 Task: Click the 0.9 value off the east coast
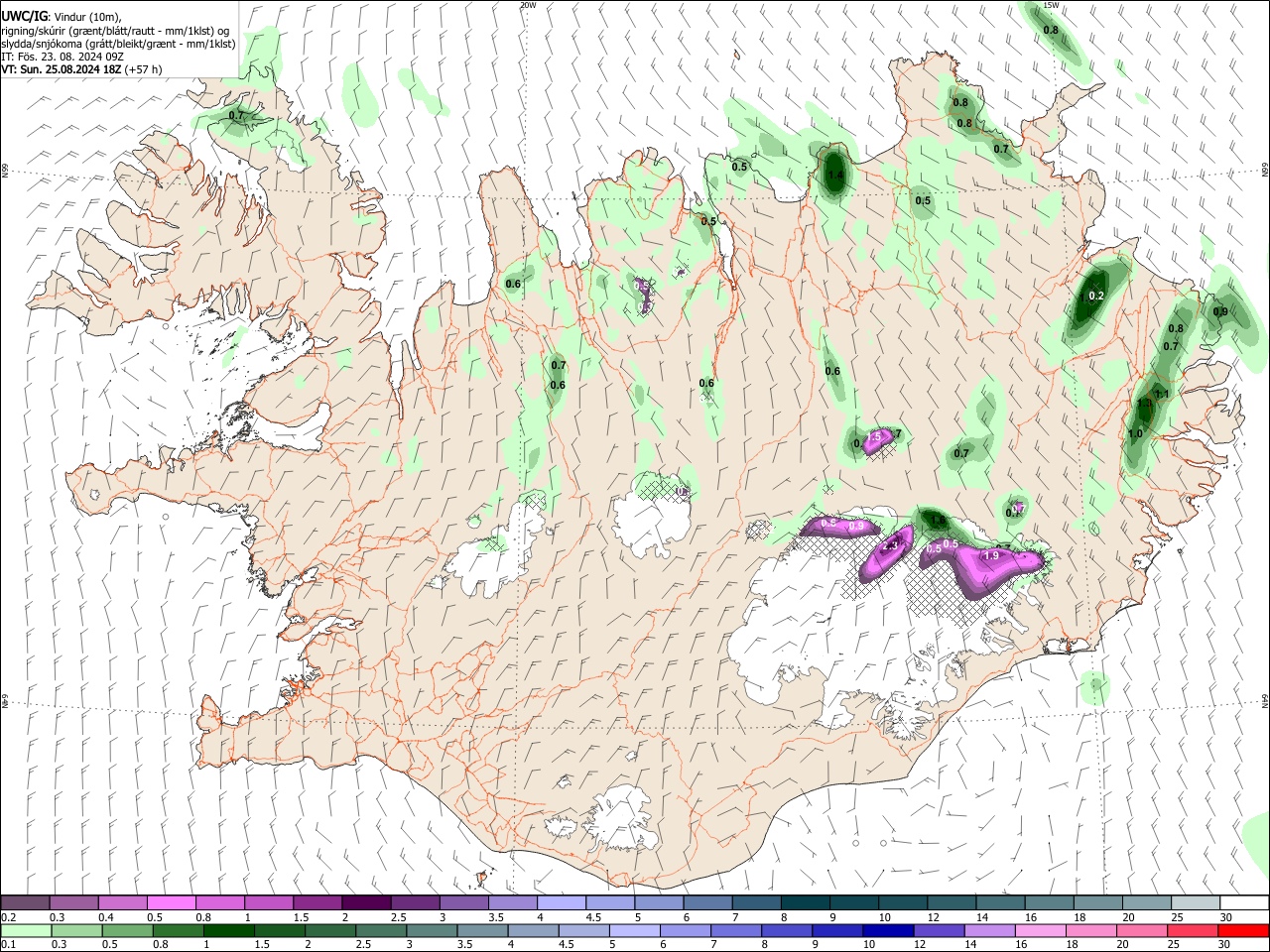[x=1220, y=312]
